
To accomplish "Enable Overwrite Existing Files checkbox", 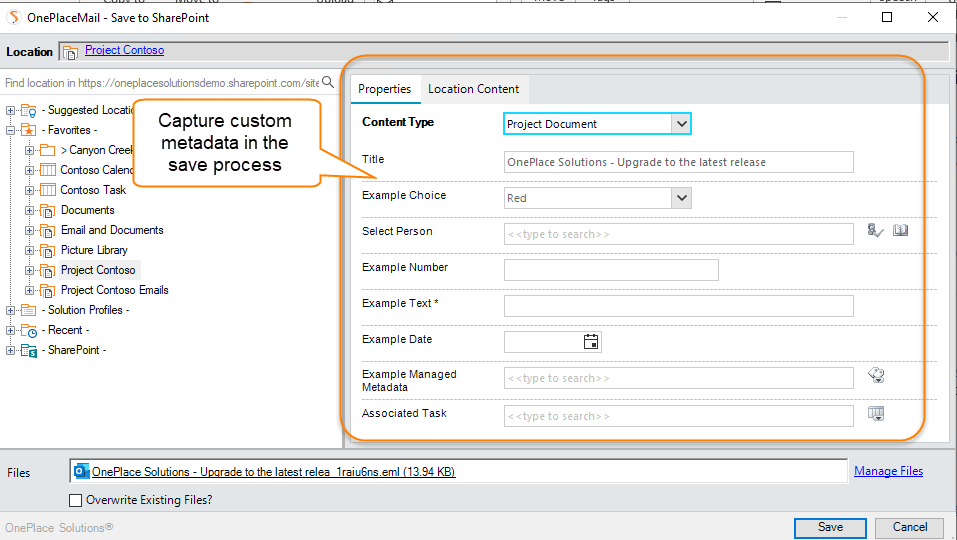I will coord(76,500).
